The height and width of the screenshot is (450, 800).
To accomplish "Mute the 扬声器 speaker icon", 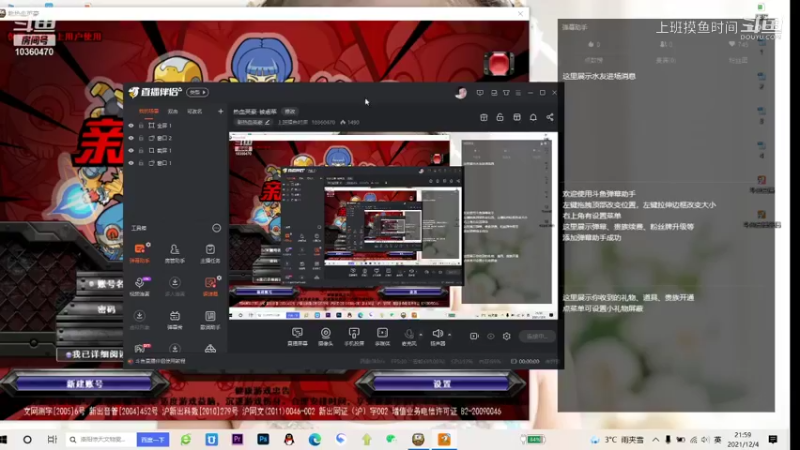I will tap(437, 334).
